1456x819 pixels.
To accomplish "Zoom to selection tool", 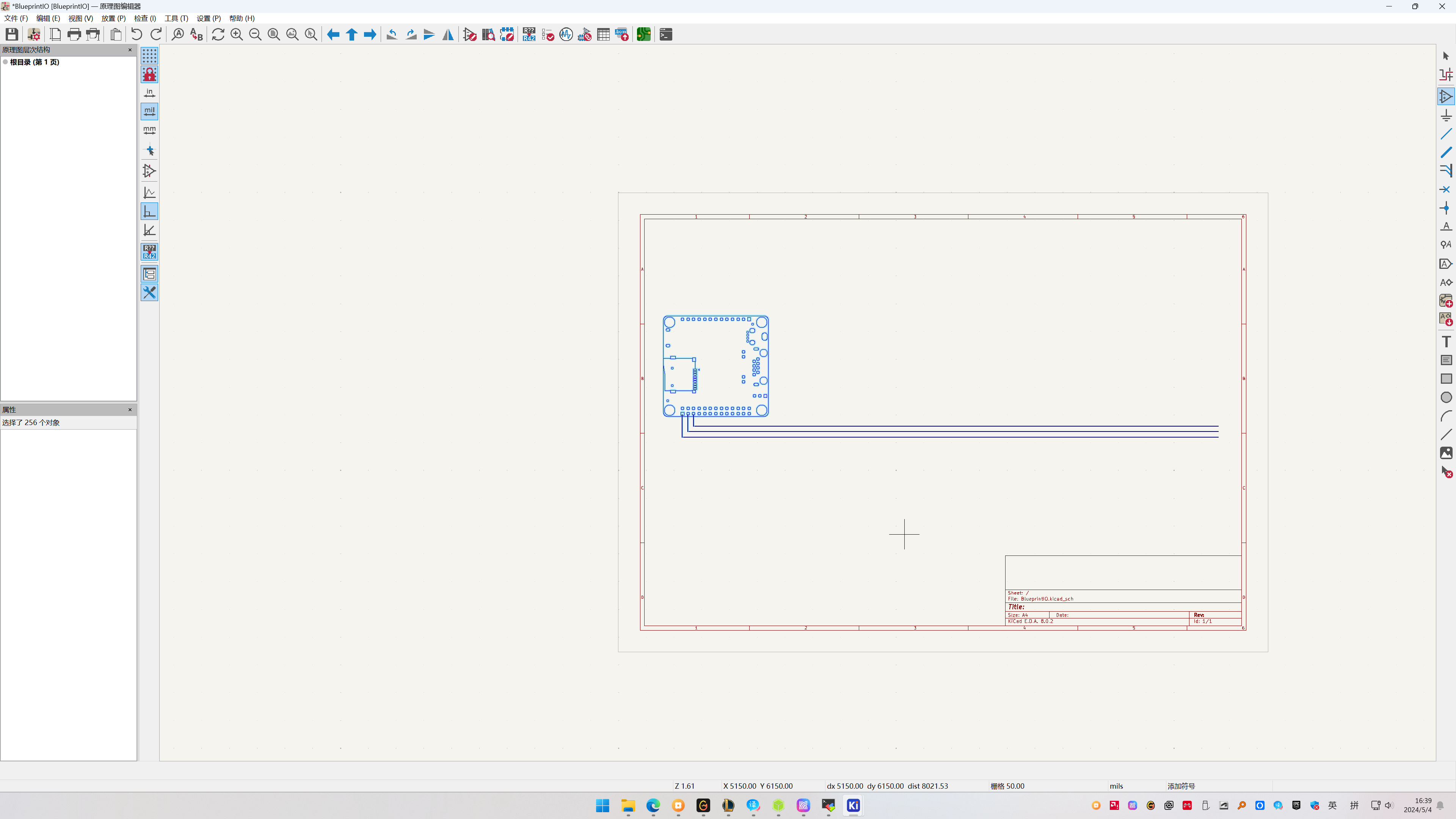I will coord(311,35).
